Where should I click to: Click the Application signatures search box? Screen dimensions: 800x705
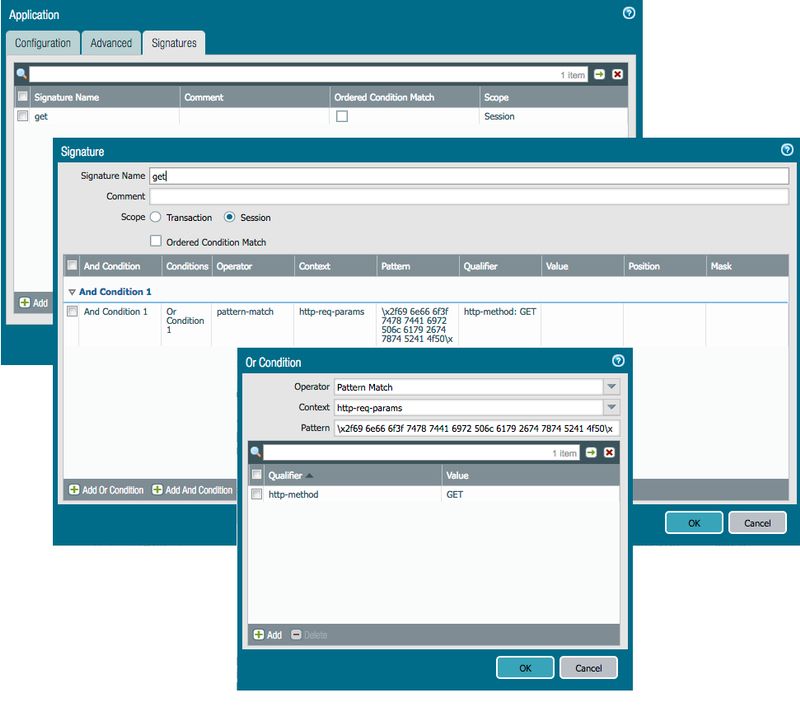point(309,74)
